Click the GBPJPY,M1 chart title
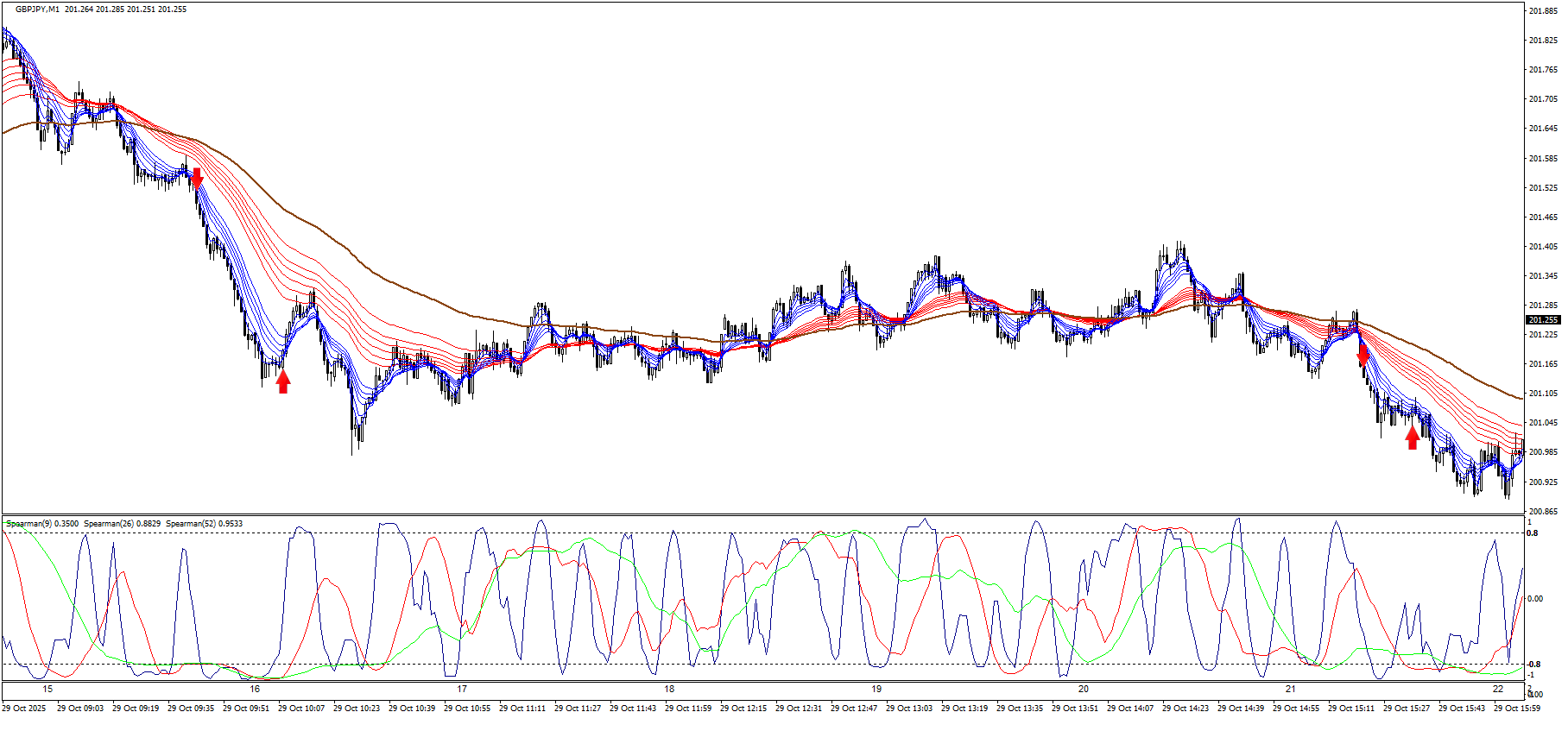 37,9
